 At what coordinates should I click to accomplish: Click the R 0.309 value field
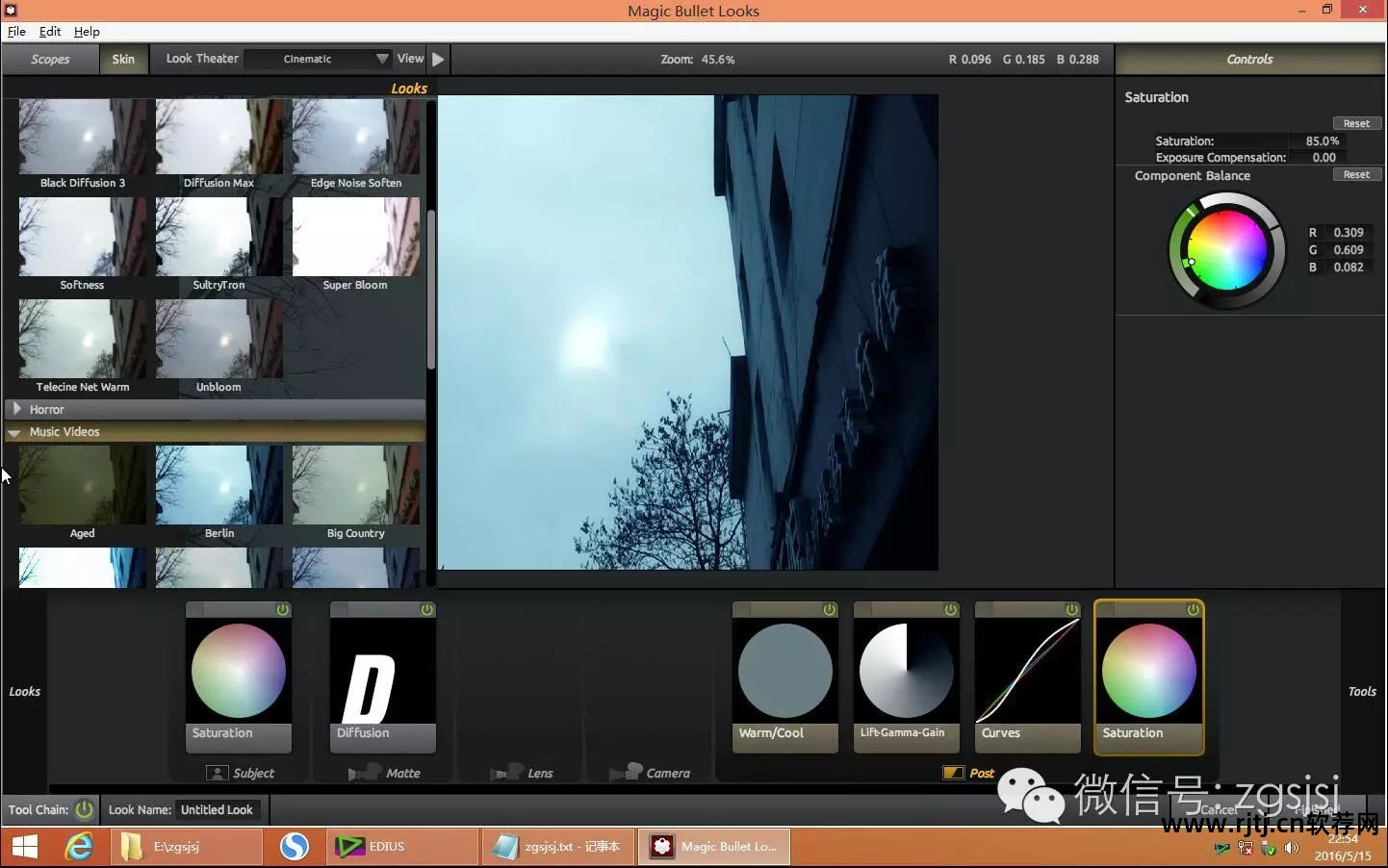click(1348, 232)
